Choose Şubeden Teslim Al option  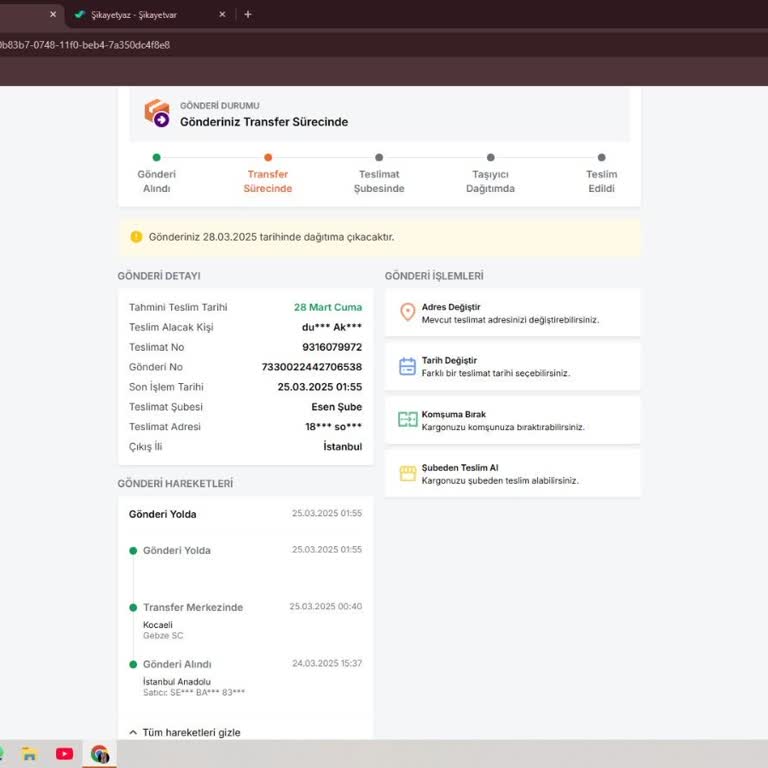tap(512, 474)
